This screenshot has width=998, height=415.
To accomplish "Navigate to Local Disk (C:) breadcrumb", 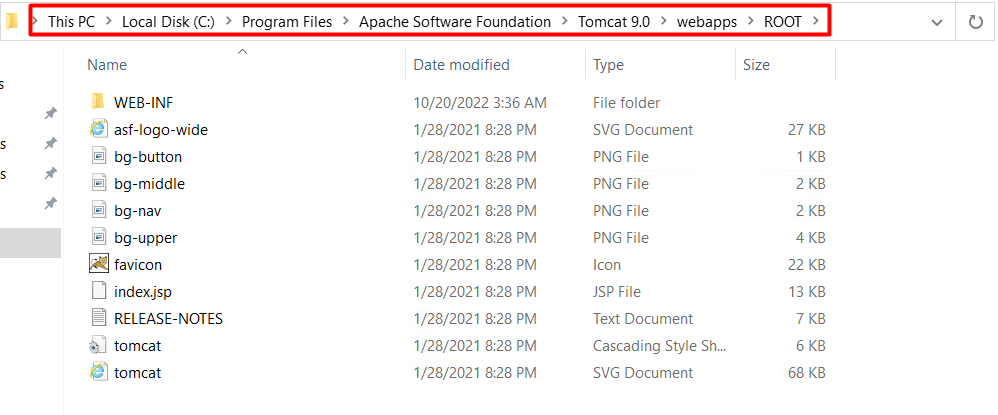I will [168, 22].
